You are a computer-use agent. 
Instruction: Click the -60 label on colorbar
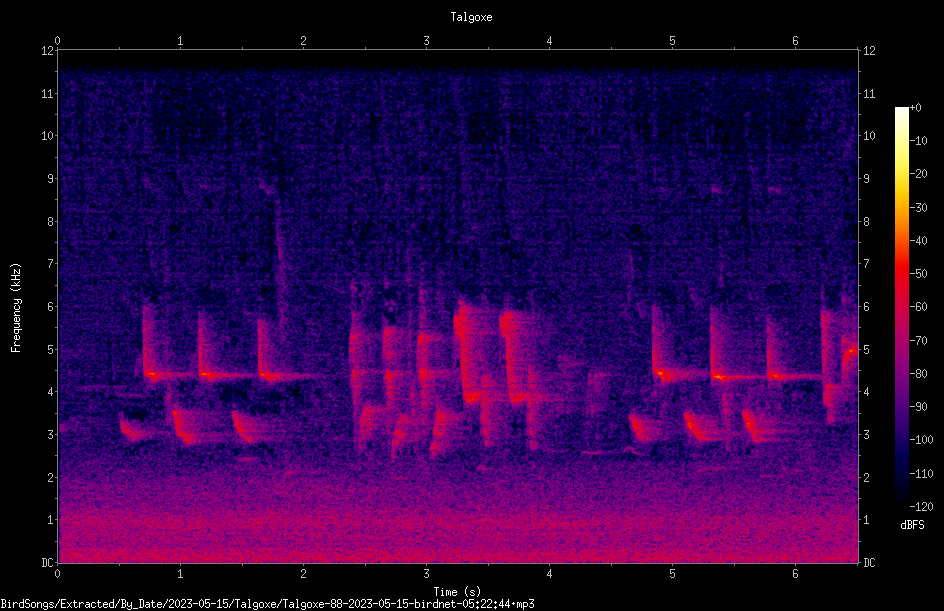point(918,307)
